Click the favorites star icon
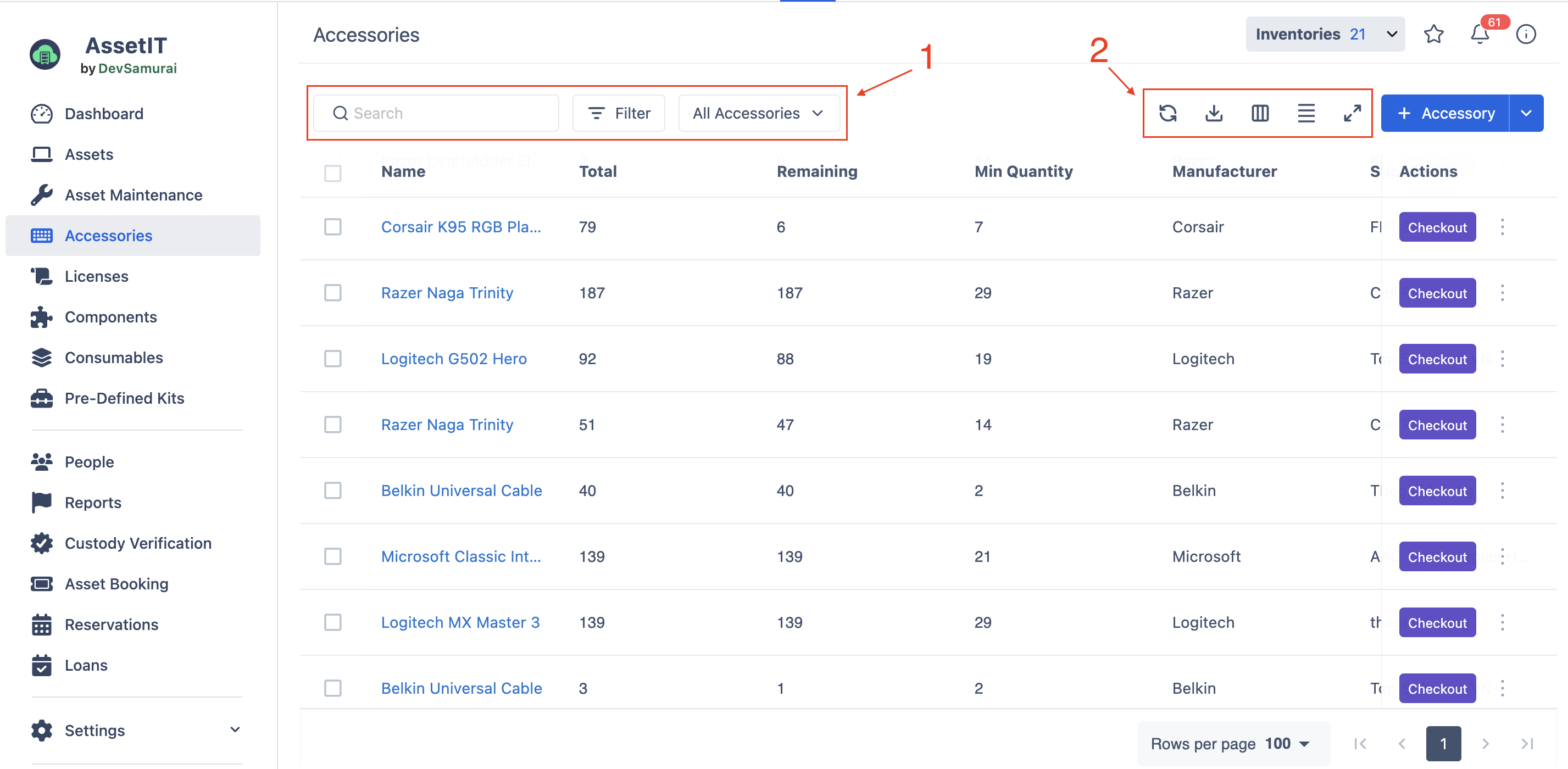The height and width of the screenshot is (769, 1568). pos(1433,34)
